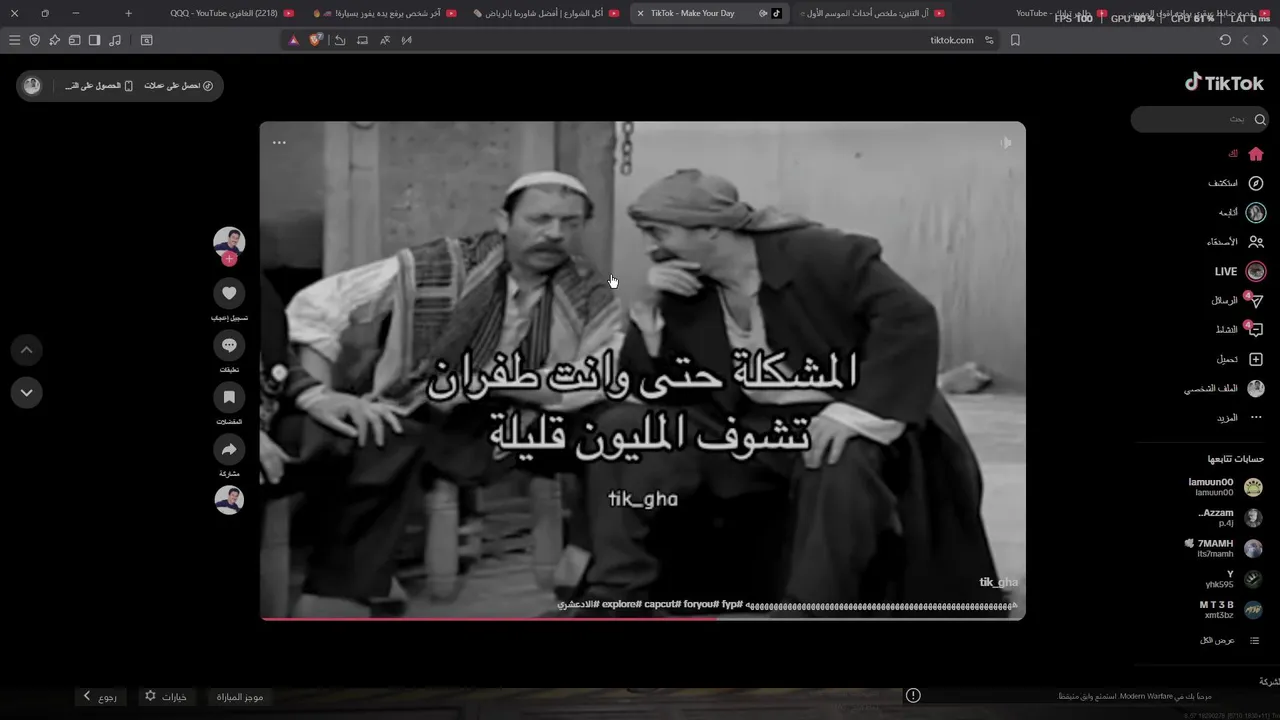1280x720 pixels.
Task: Open Brave Shields lion icon
Action: coord(317,40)
